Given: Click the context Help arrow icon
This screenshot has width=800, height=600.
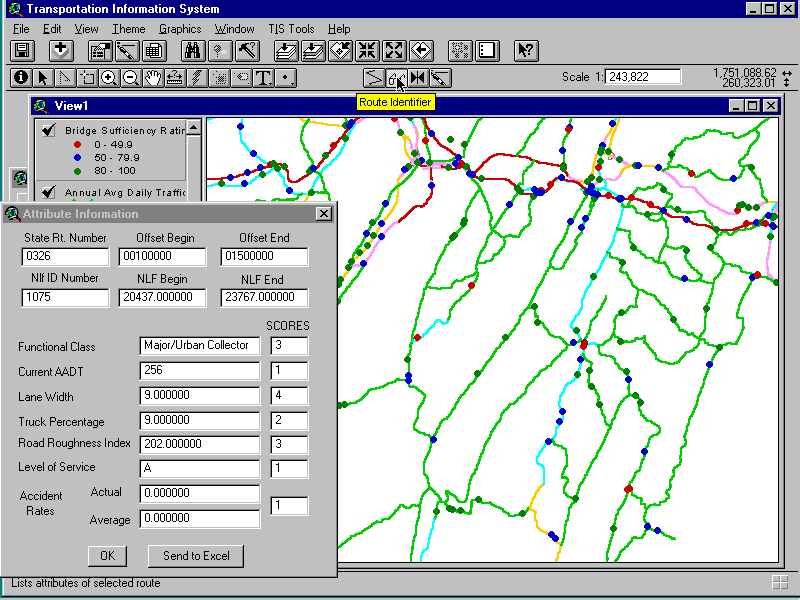Looking at the screenshot, I should tap(526, 51).
